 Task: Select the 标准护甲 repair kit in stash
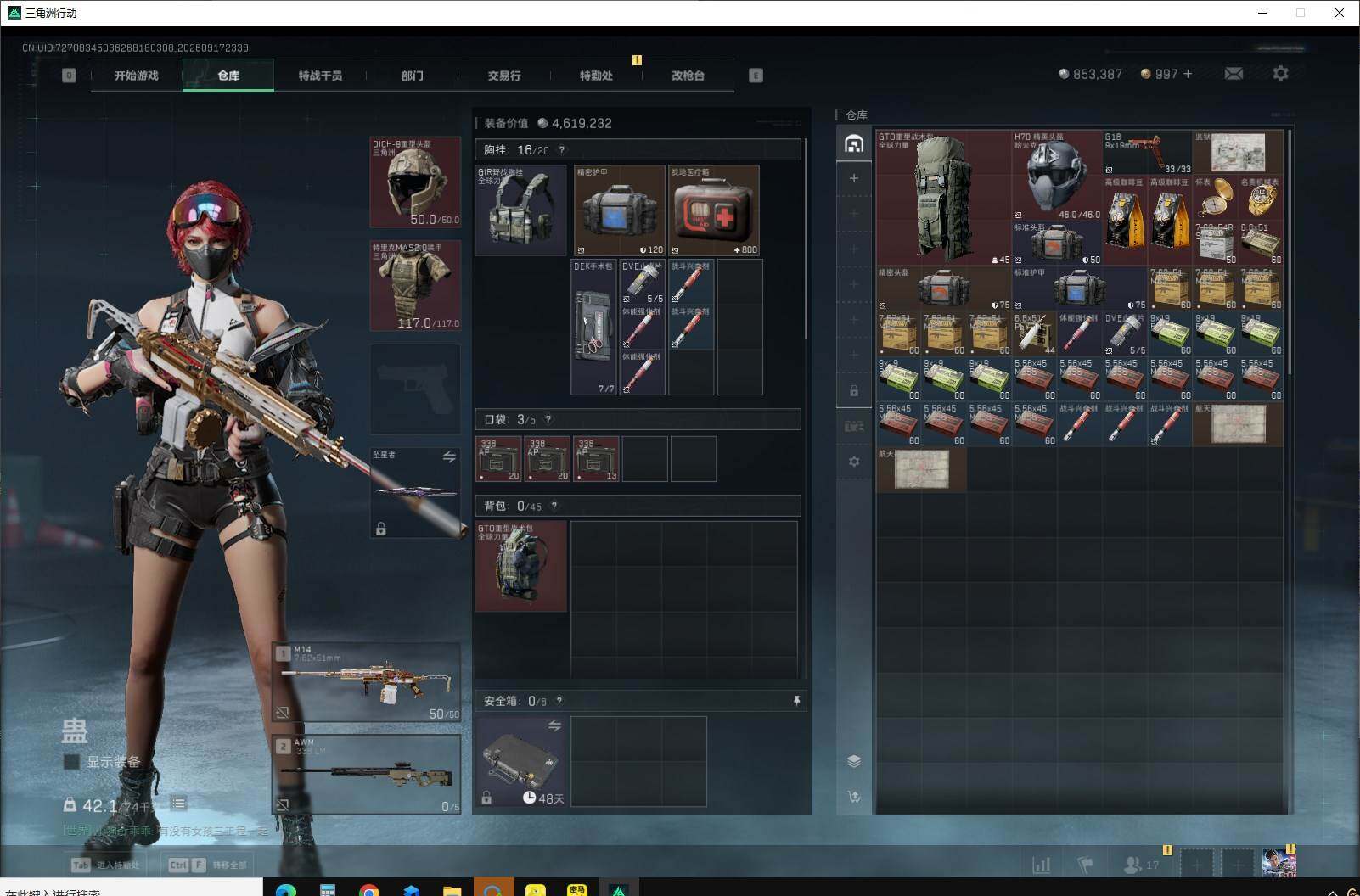[x=1080, y=288]
